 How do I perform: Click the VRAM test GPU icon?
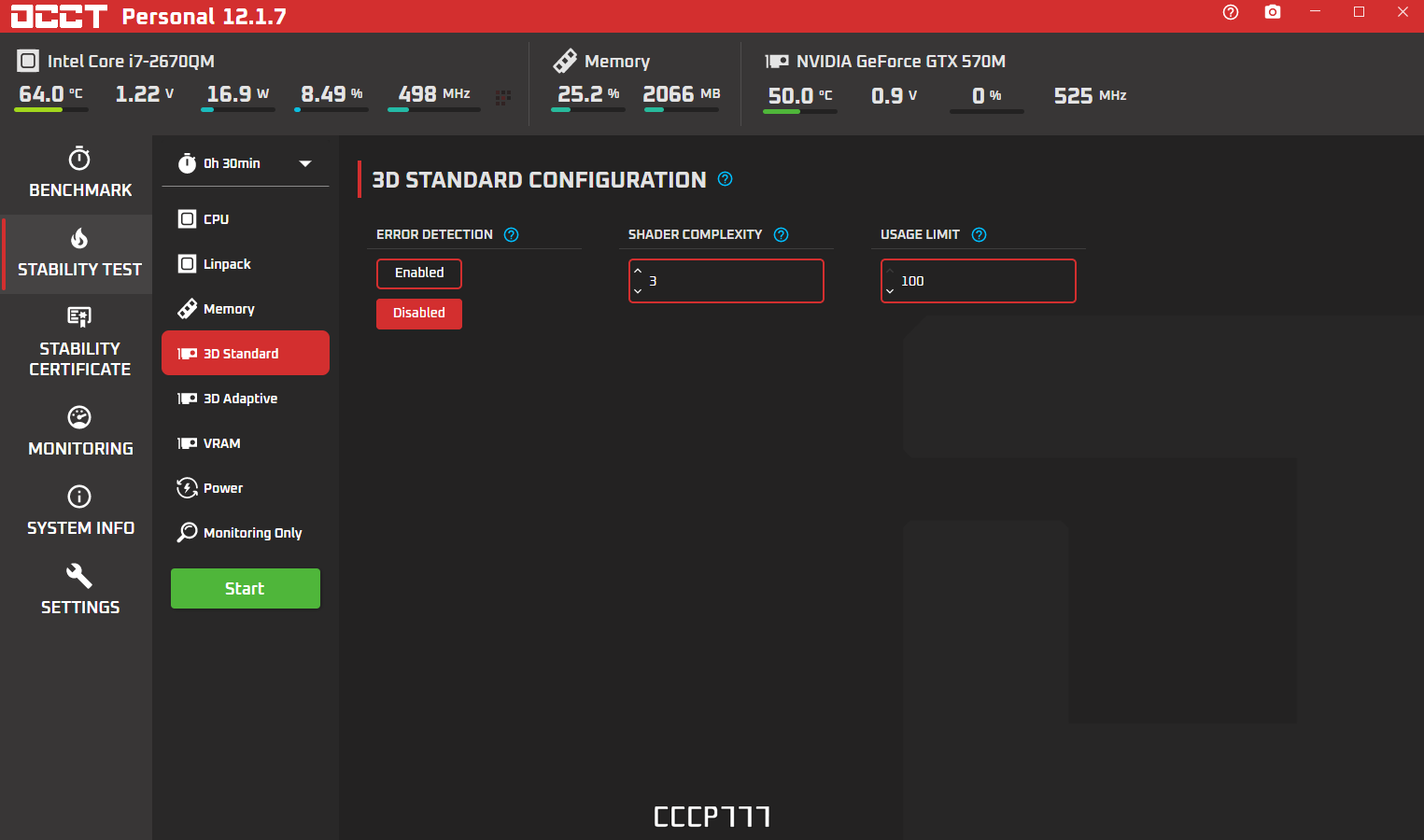pos(187,443)
